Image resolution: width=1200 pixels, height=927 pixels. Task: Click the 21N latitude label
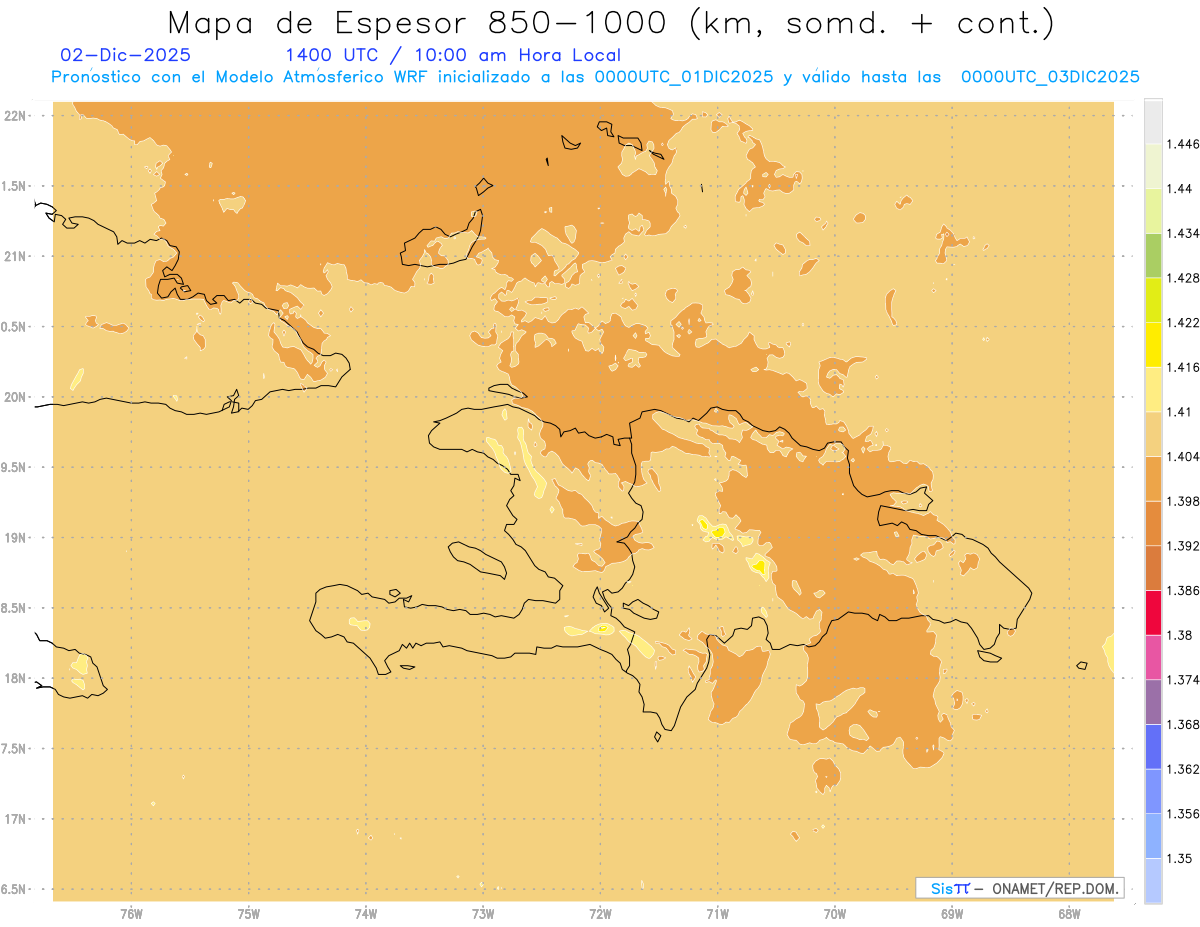click(x=15, y=256)
